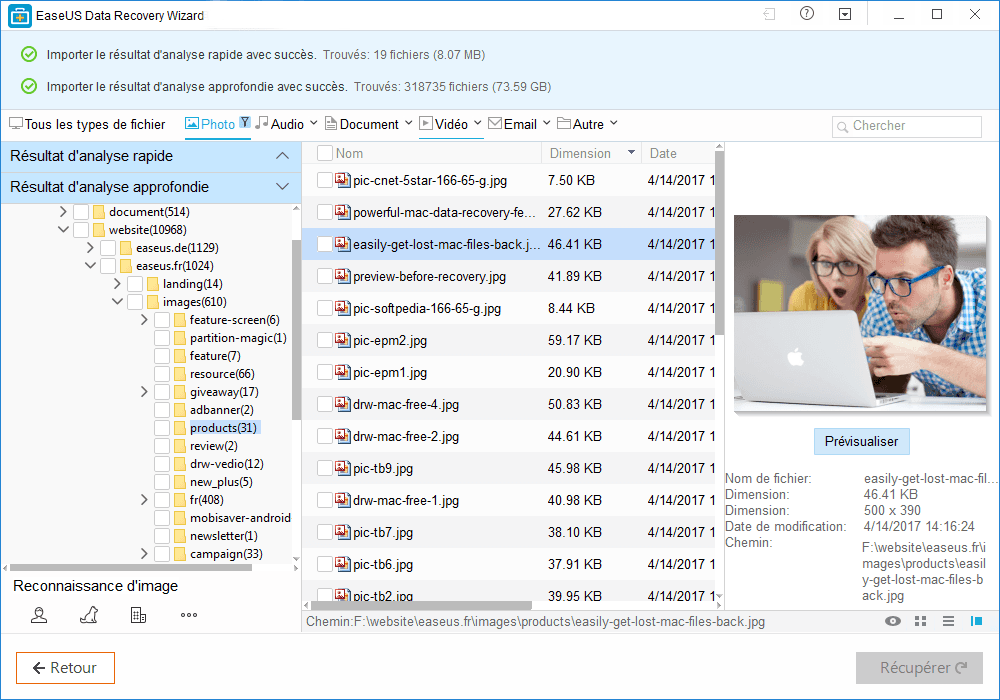Check the website(10968) folder checkbox

[x=81, y=230]
